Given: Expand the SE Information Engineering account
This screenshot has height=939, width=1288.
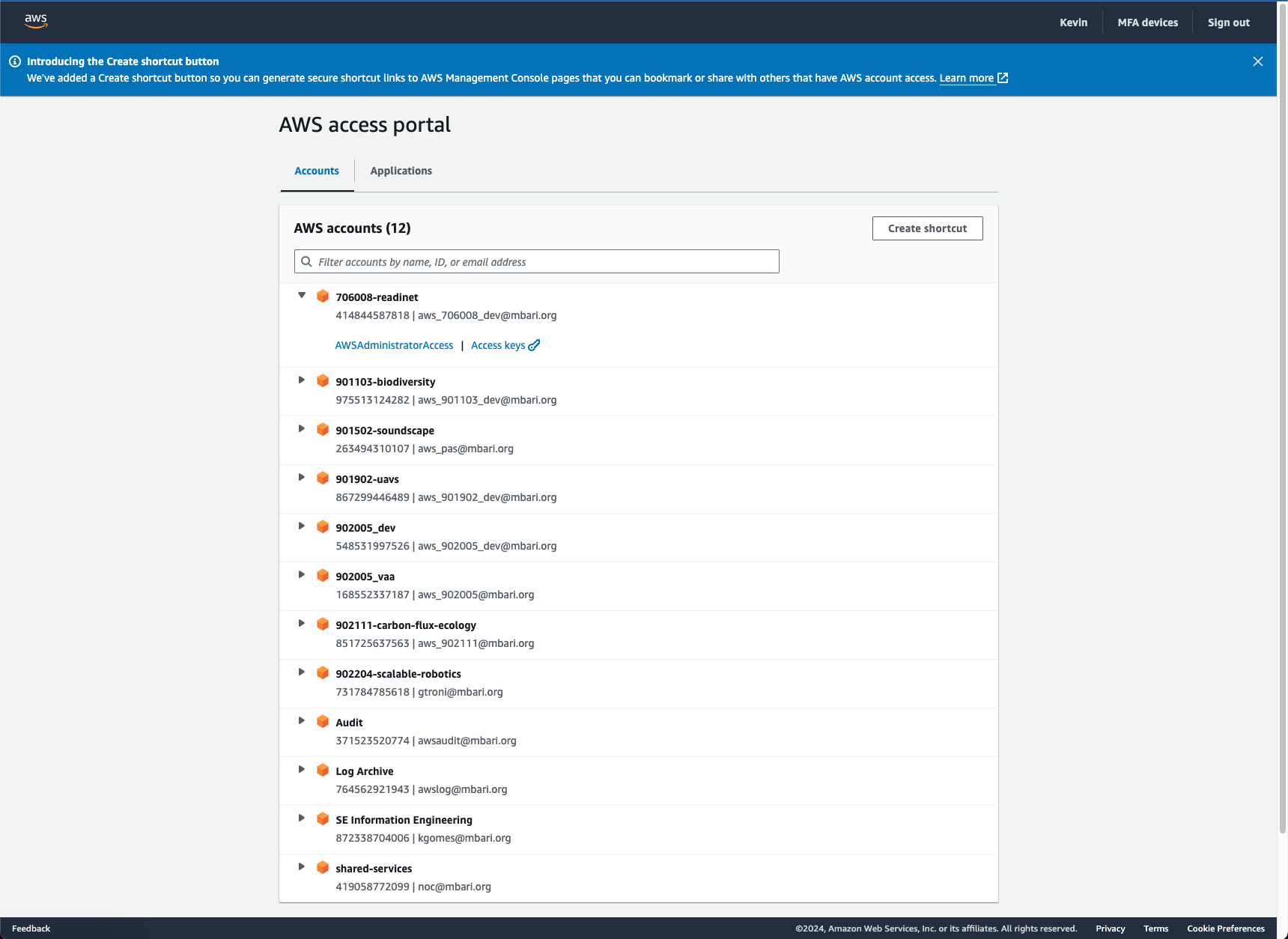Looking at the screenshot, I should 302,818.
